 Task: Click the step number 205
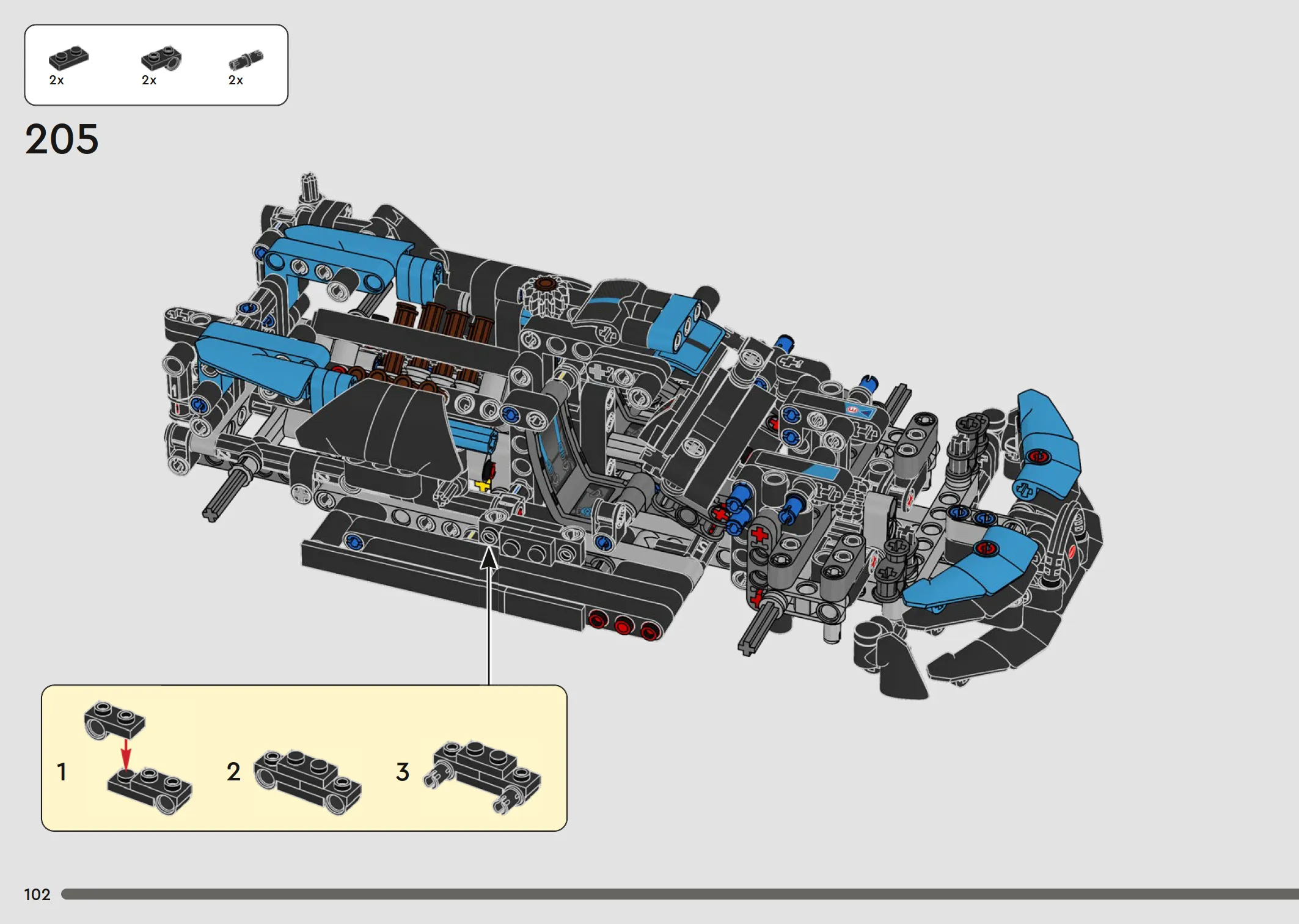(x=62, y=139)
